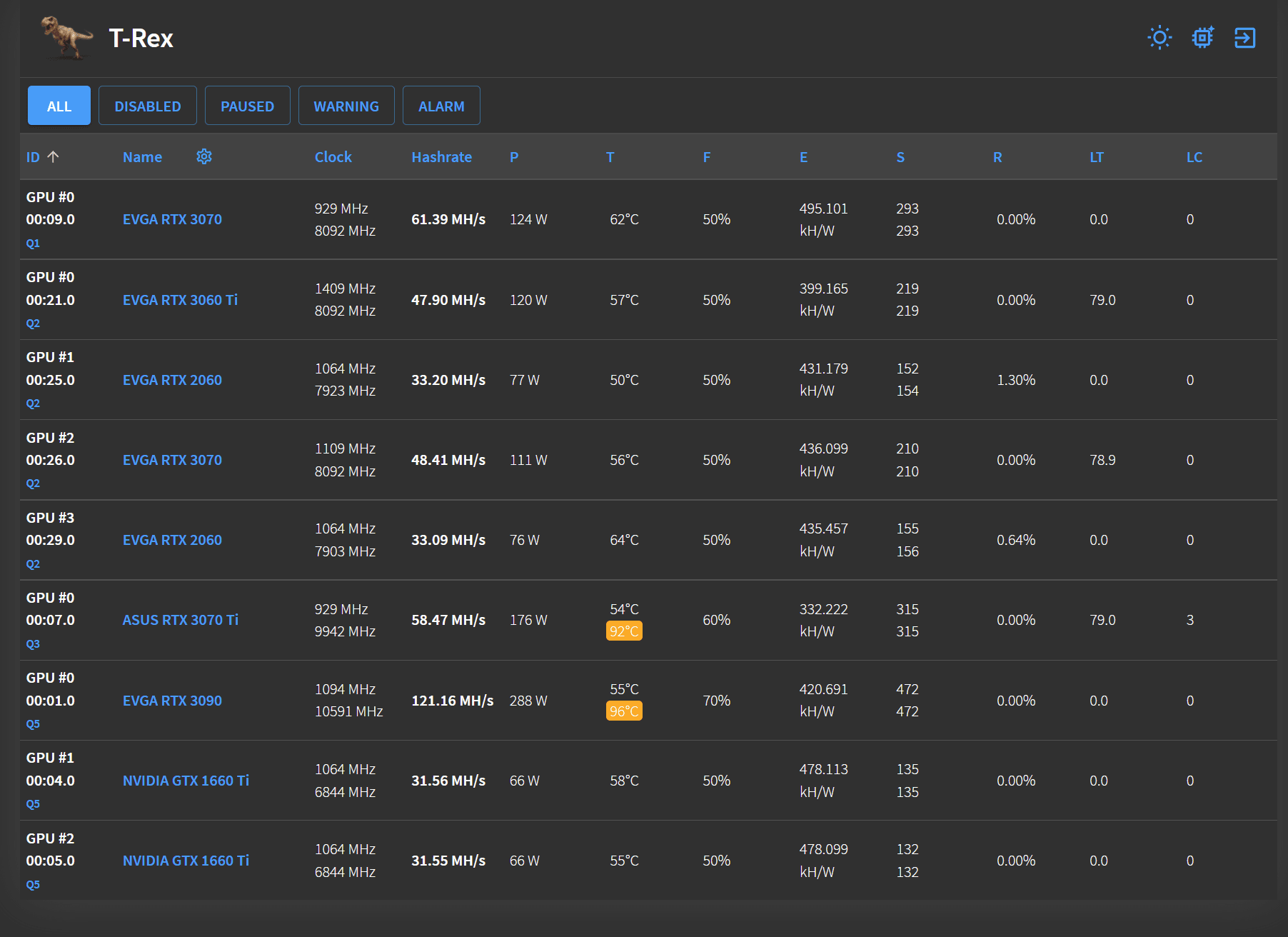Open the EVGA RTX 3090 link
Screen dimensions: 1288x937
click(172, 701)
